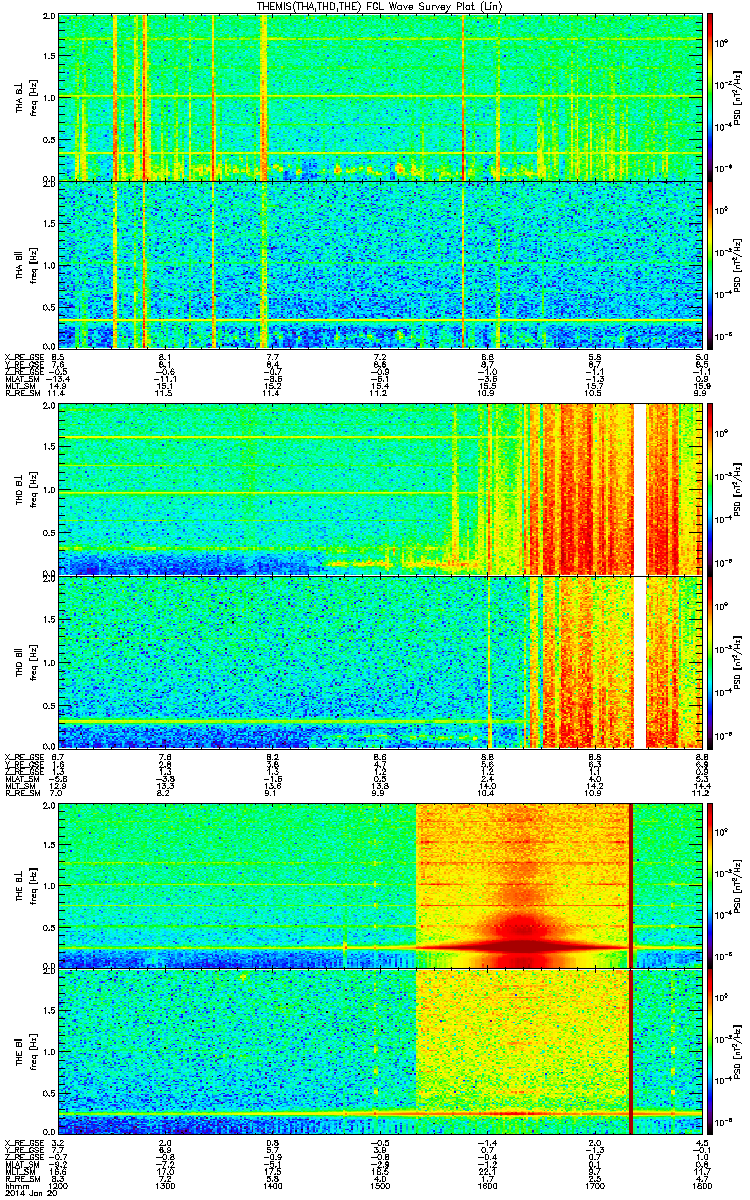Click the 1800 time tick label
The height and width of the screenshot is (1200, 750).
tap(701, 1184)
